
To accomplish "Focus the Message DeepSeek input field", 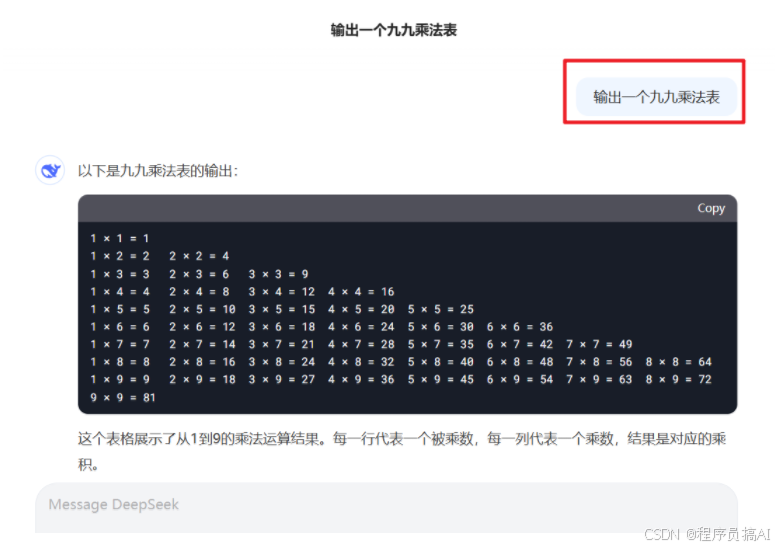I will click(x=386, y=507).
